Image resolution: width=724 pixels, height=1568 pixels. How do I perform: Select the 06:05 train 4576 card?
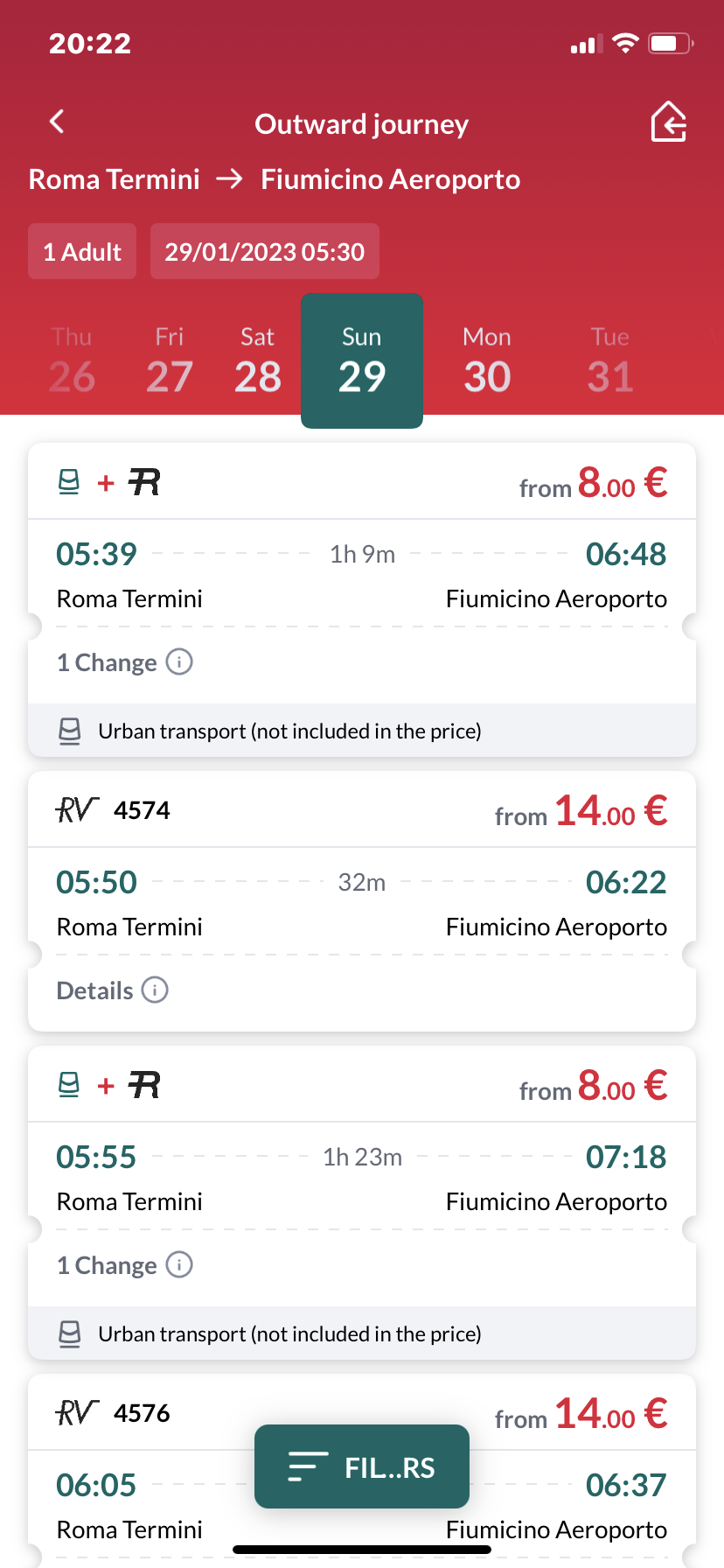coord(362,1470)
